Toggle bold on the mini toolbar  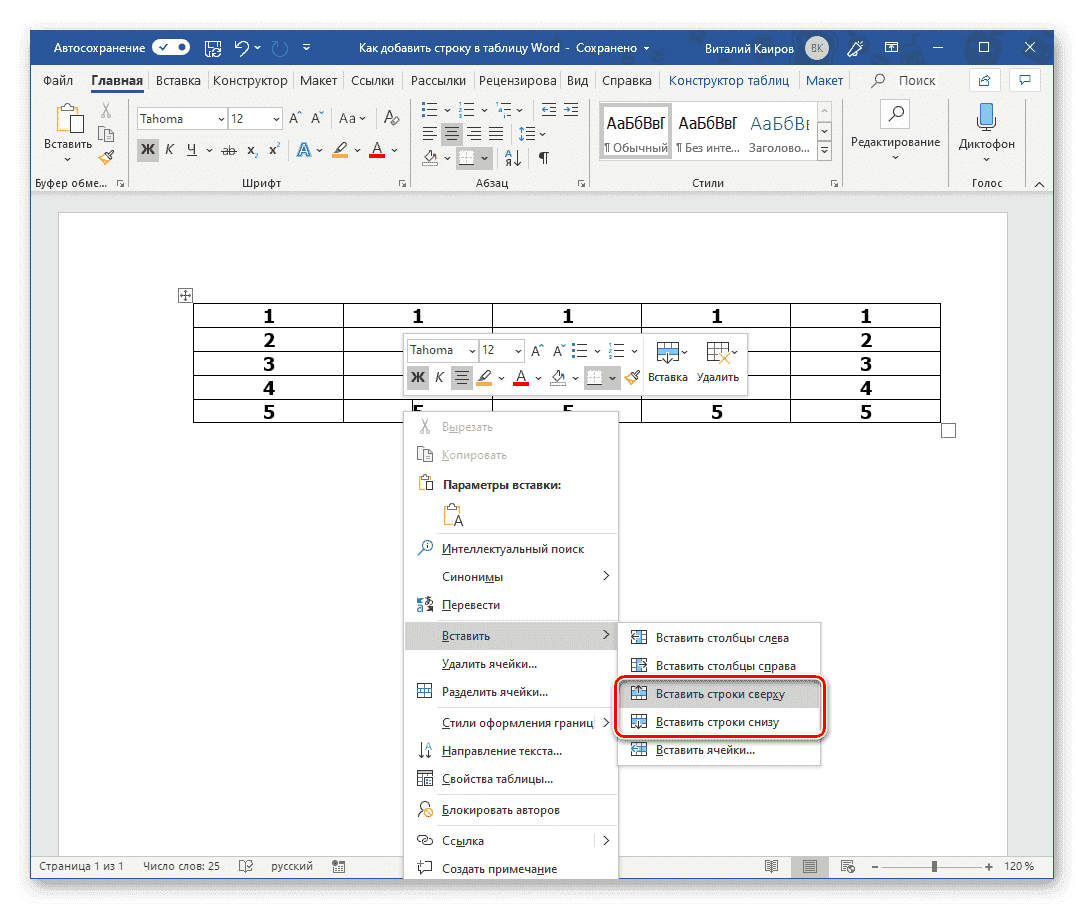(417, 377)
